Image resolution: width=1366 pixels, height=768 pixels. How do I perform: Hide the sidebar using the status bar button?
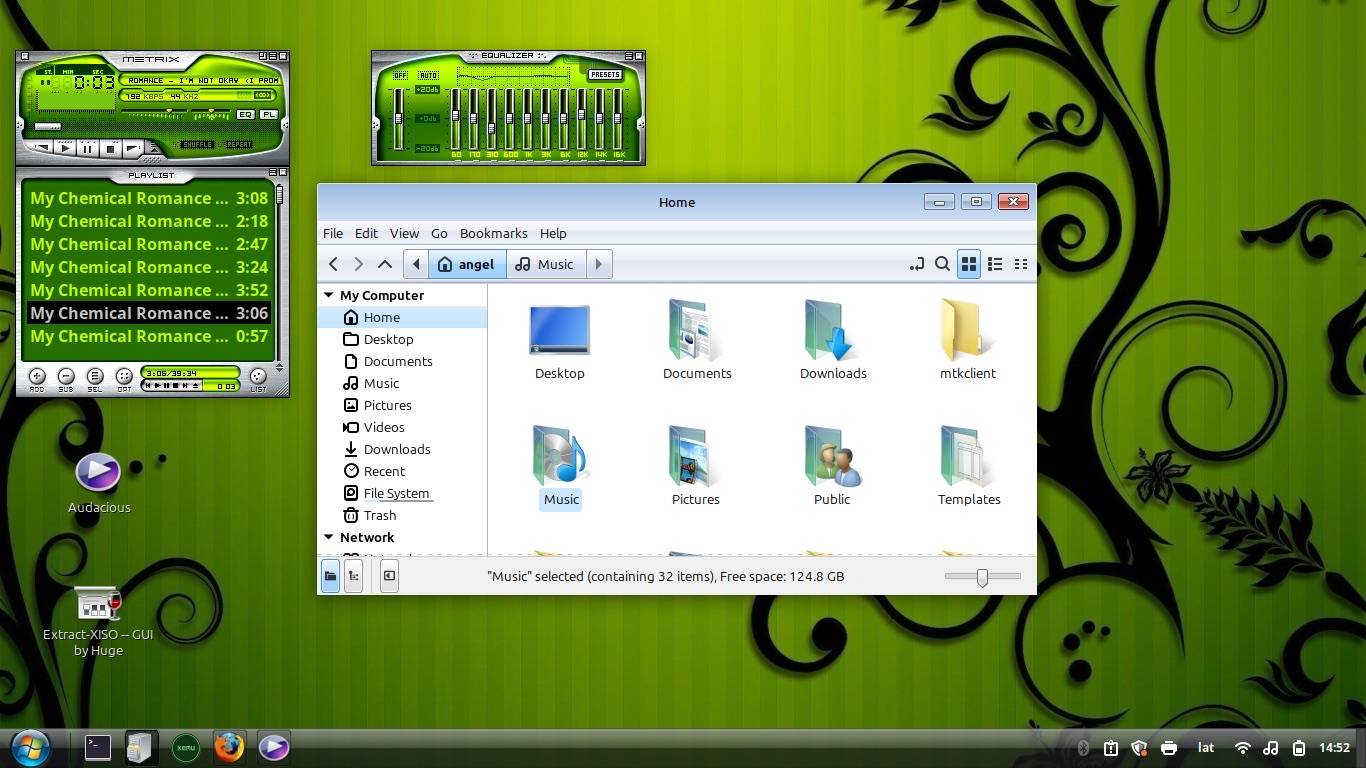pos(389,576)
